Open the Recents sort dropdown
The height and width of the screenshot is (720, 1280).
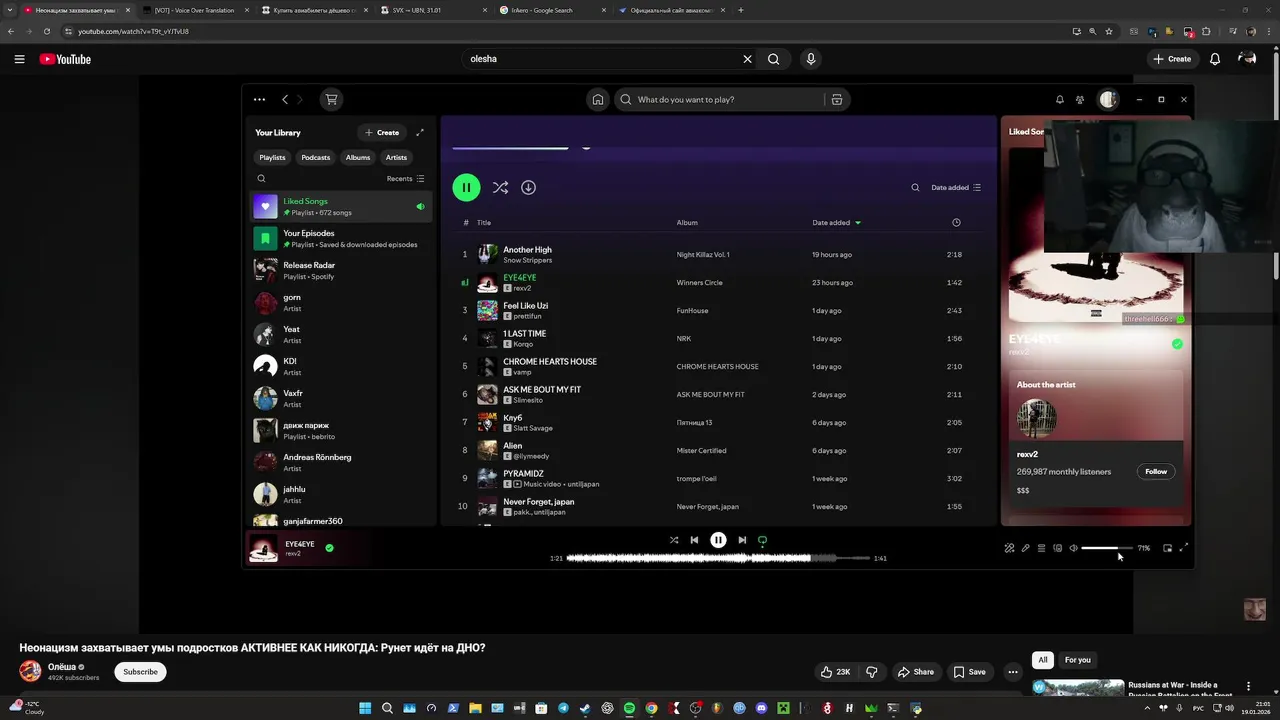point(405,179)
